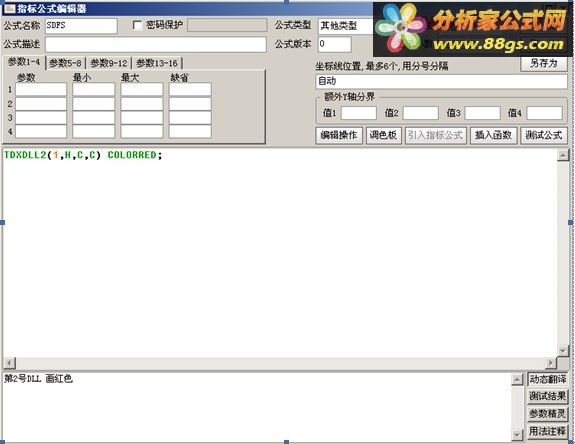The height and width of the screenshot is (444, 575).
Task: Switch to the 参数5-8 tab
Action: coord(65,63)
